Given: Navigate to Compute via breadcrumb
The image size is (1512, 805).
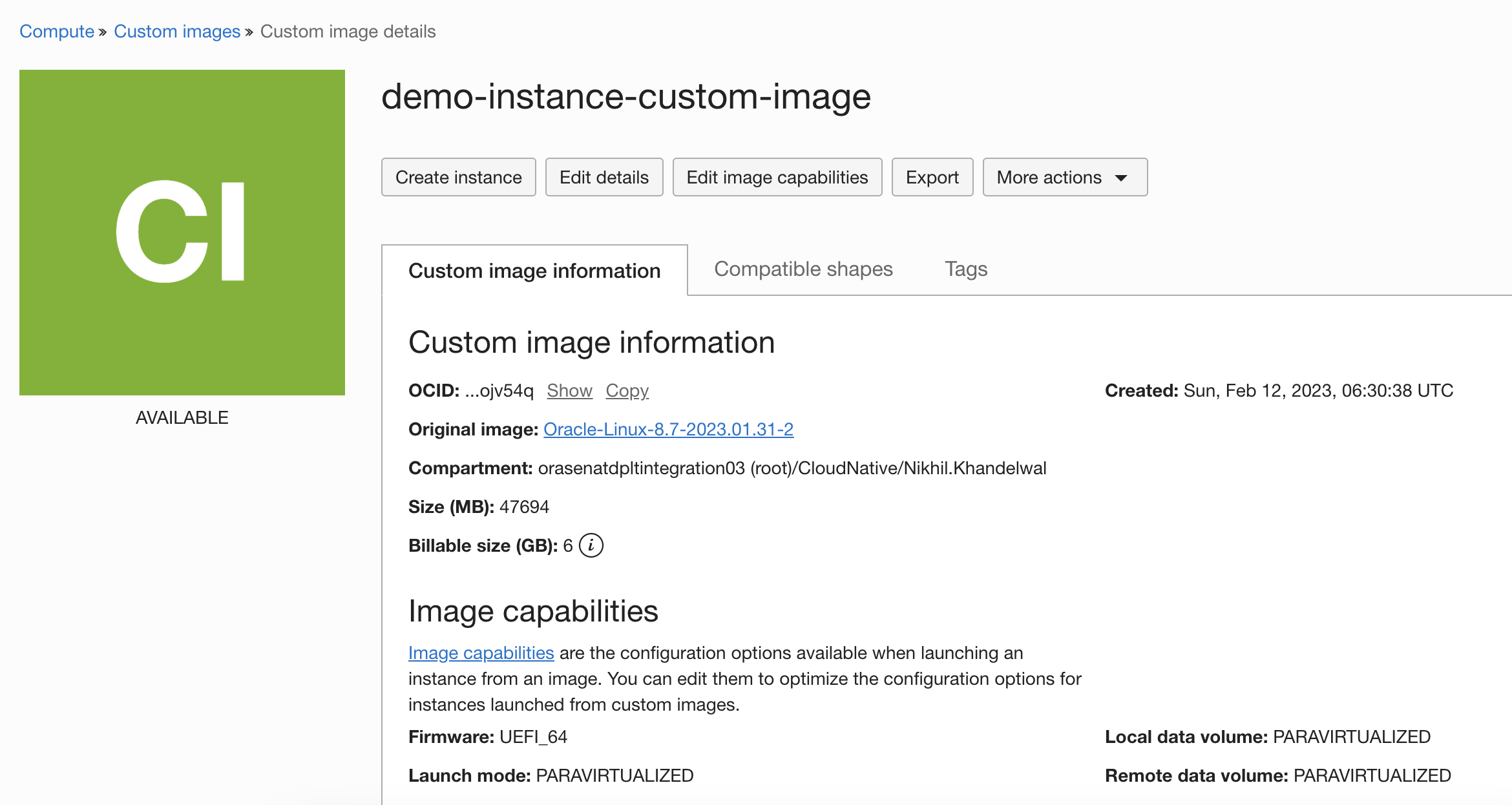Looking at the screenshot, I should pyautogui.click(x=56, y=30).
